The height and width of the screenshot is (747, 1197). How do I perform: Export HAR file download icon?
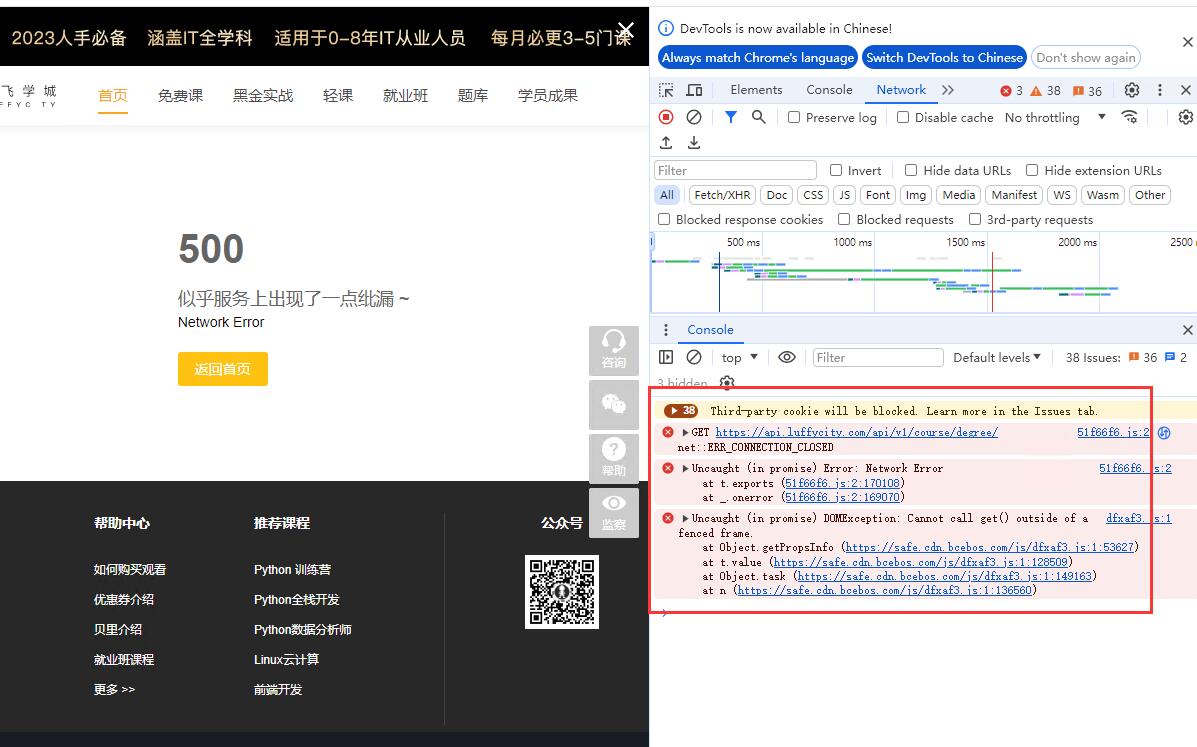tap(694, 143)
